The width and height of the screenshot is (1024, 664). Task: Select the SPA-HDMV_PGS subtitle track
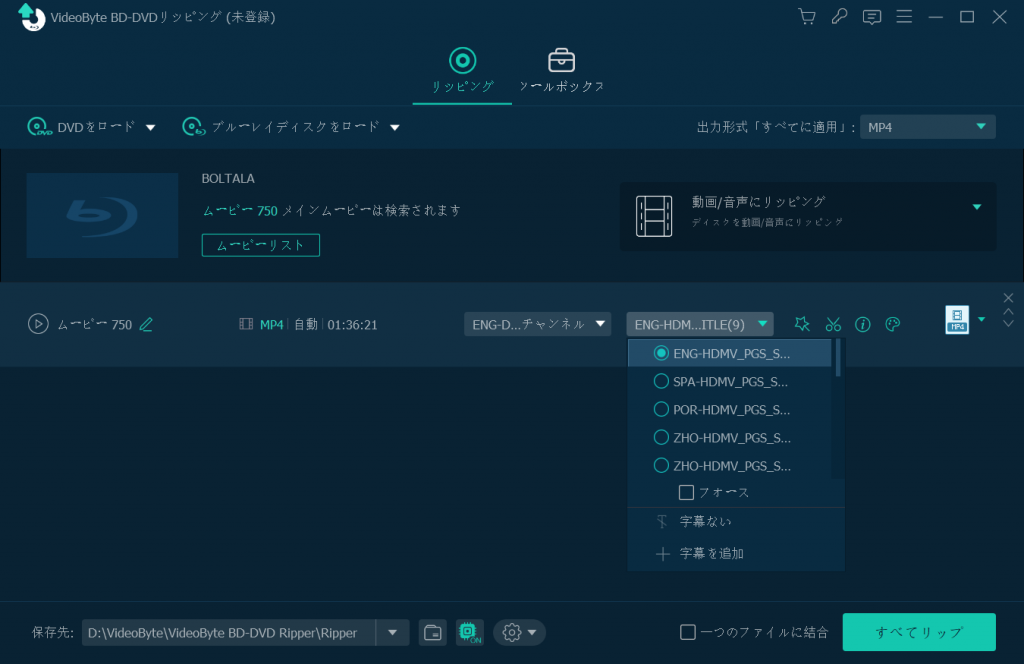coord(730,381)
